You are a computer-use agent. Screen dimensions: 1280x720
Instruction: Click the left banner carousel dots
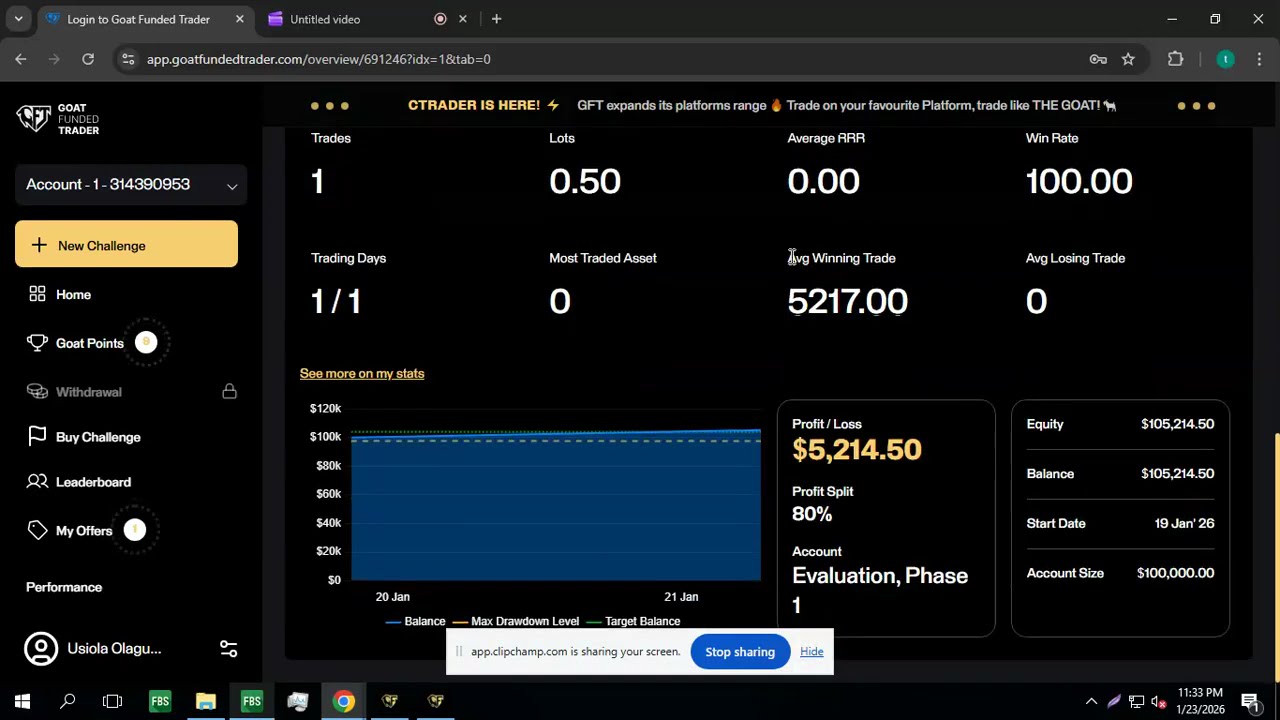[330, 106]
